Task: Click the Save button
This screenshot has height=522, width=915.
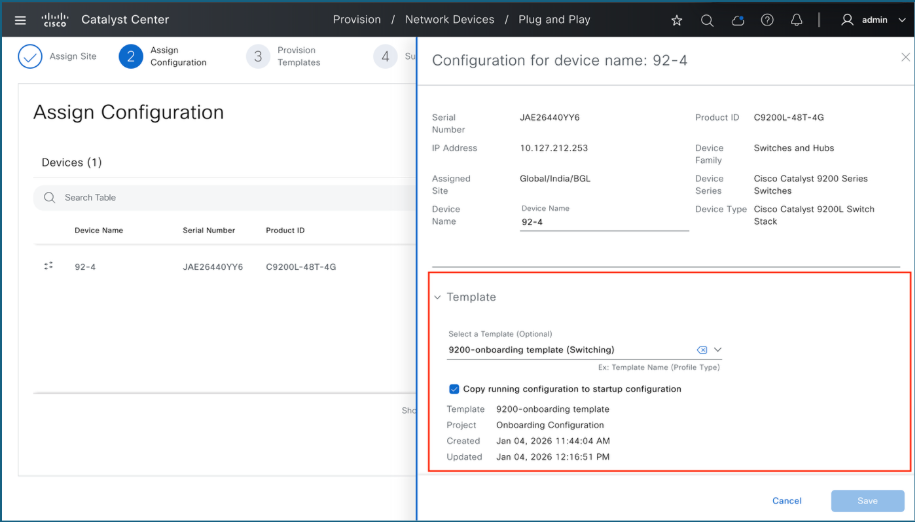Action: point(867,501)
